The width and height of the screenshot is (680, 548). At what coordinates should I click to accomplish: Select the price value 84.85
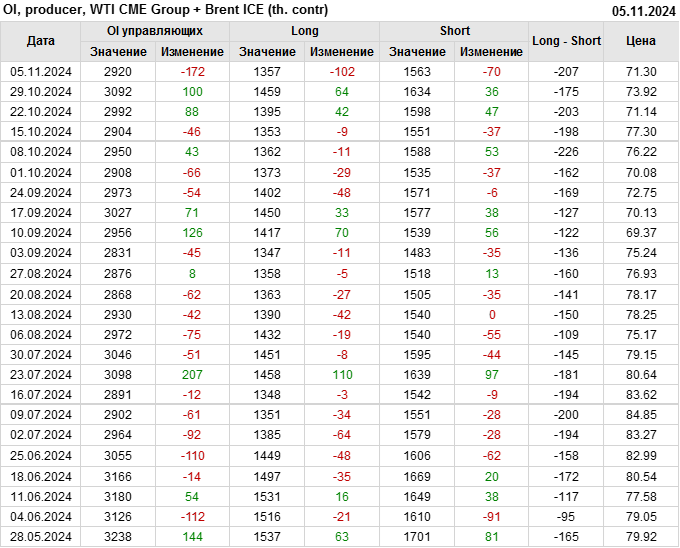[641, 414]
